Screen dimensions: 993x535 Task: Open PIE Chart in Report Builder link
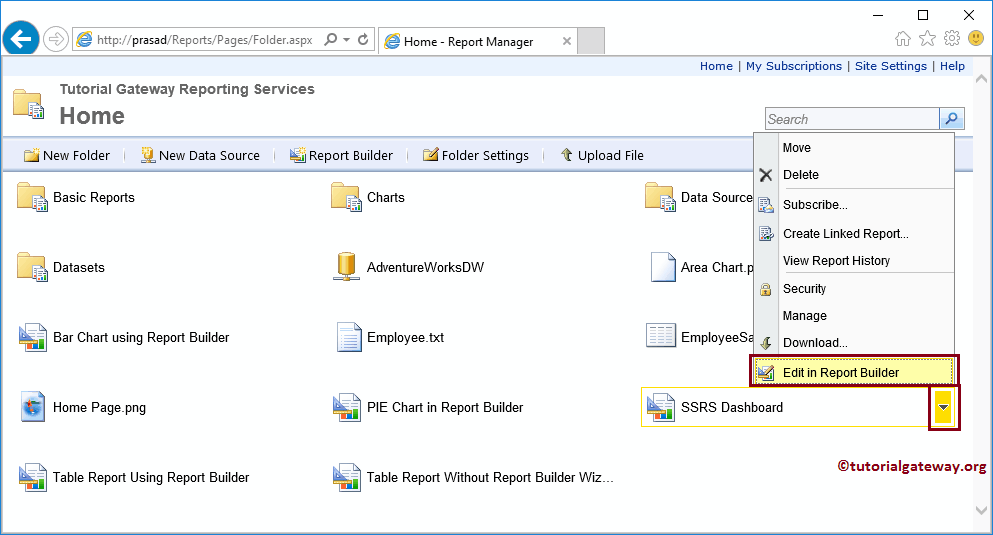click(445, 408)
